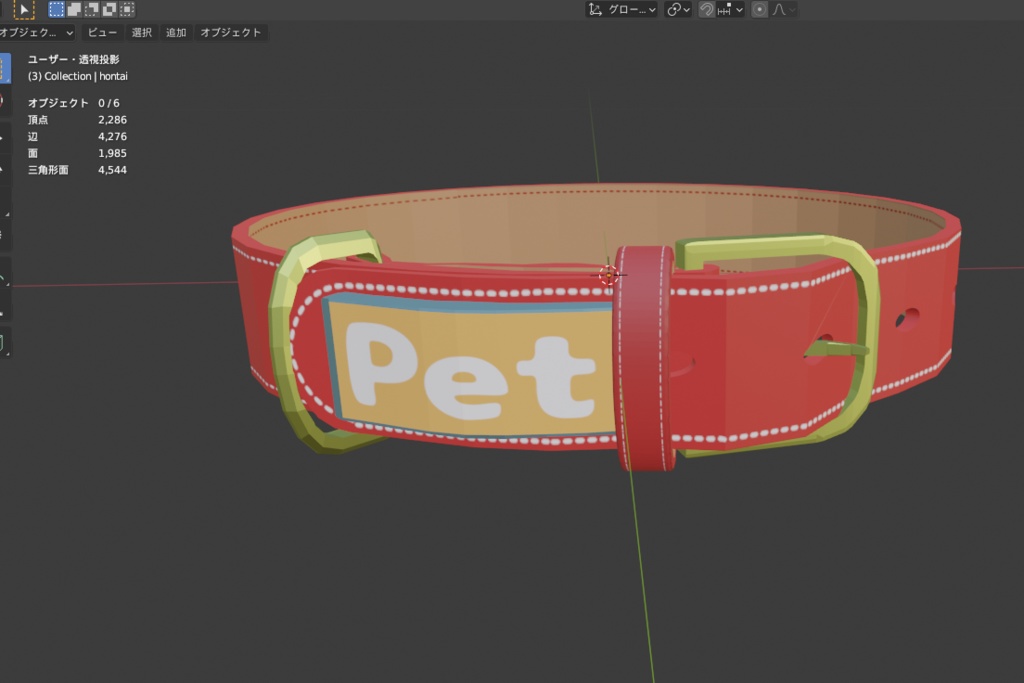This screenshot has width=1024, height=683.
Task: Open the 追加 menu
Action: [177, 32]
